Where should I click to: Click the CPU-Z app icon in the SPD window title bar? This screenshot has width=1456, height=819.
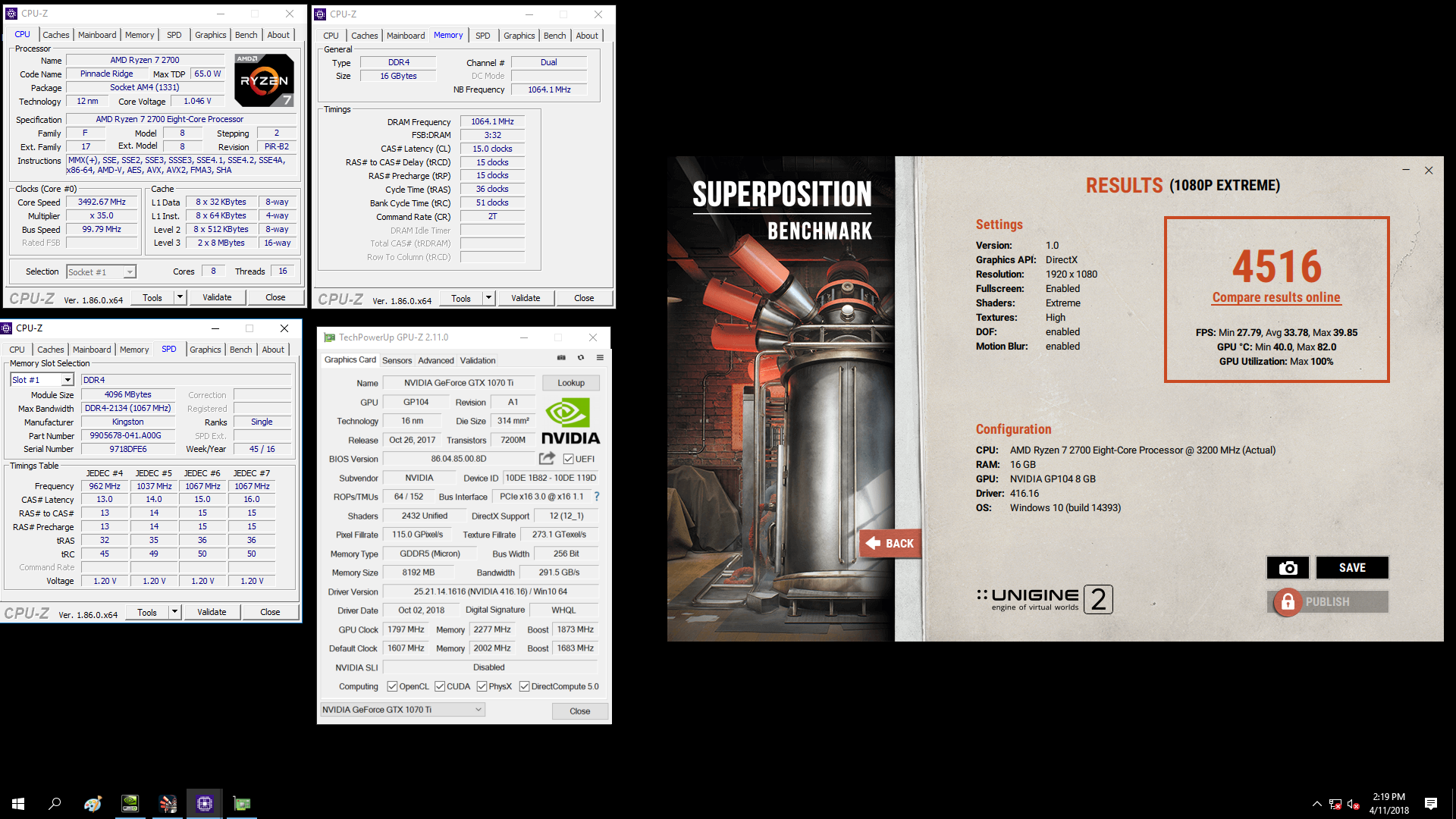(7, 328)
